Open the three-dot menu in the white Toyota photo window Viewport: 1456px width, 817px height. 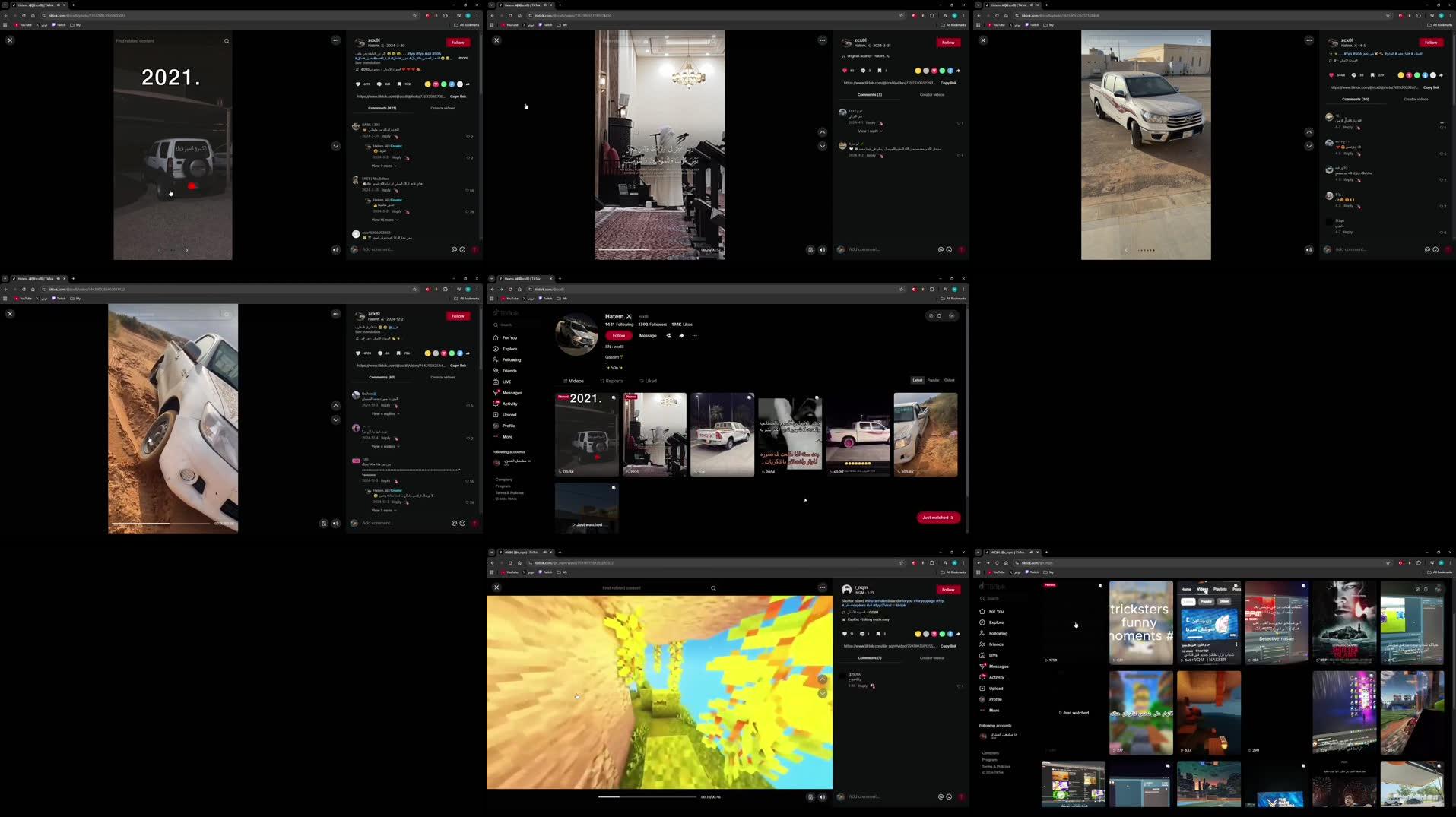(x=1309, y=40)
